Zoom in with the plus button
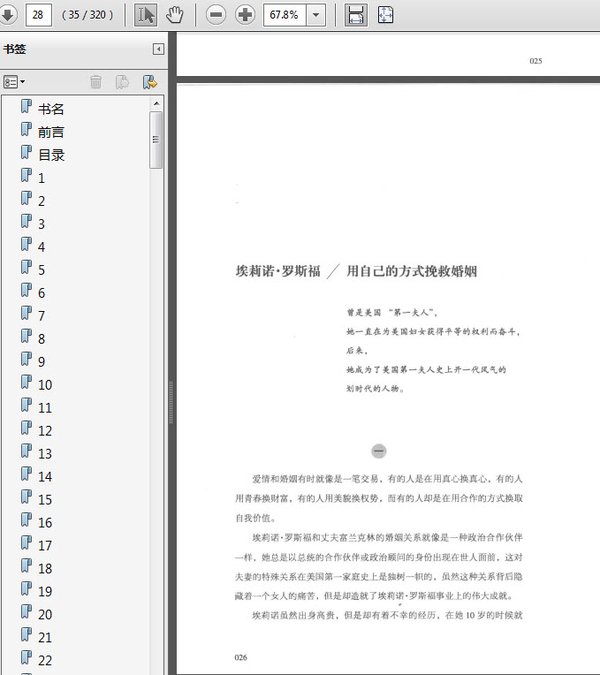 [245, 15]
